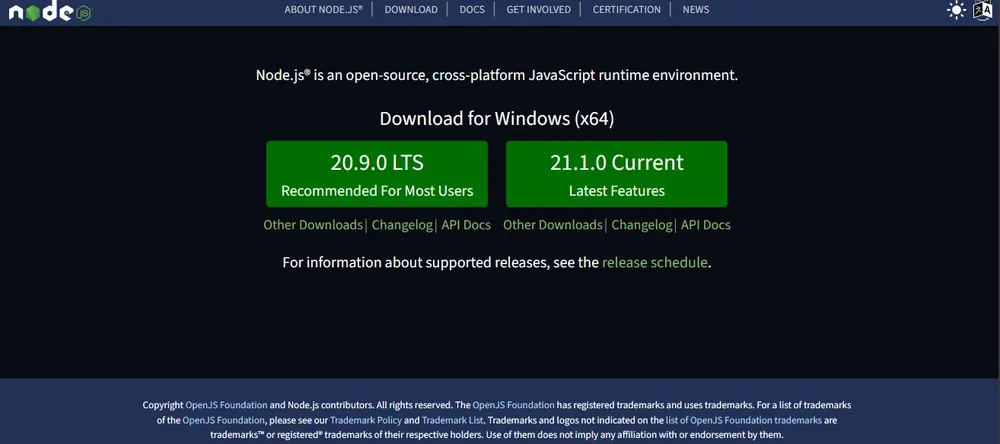This screenshot has height=444, width=1000.
Task: Go to the DOWNLOAD nav item
Action: click(x=411, y=9)
